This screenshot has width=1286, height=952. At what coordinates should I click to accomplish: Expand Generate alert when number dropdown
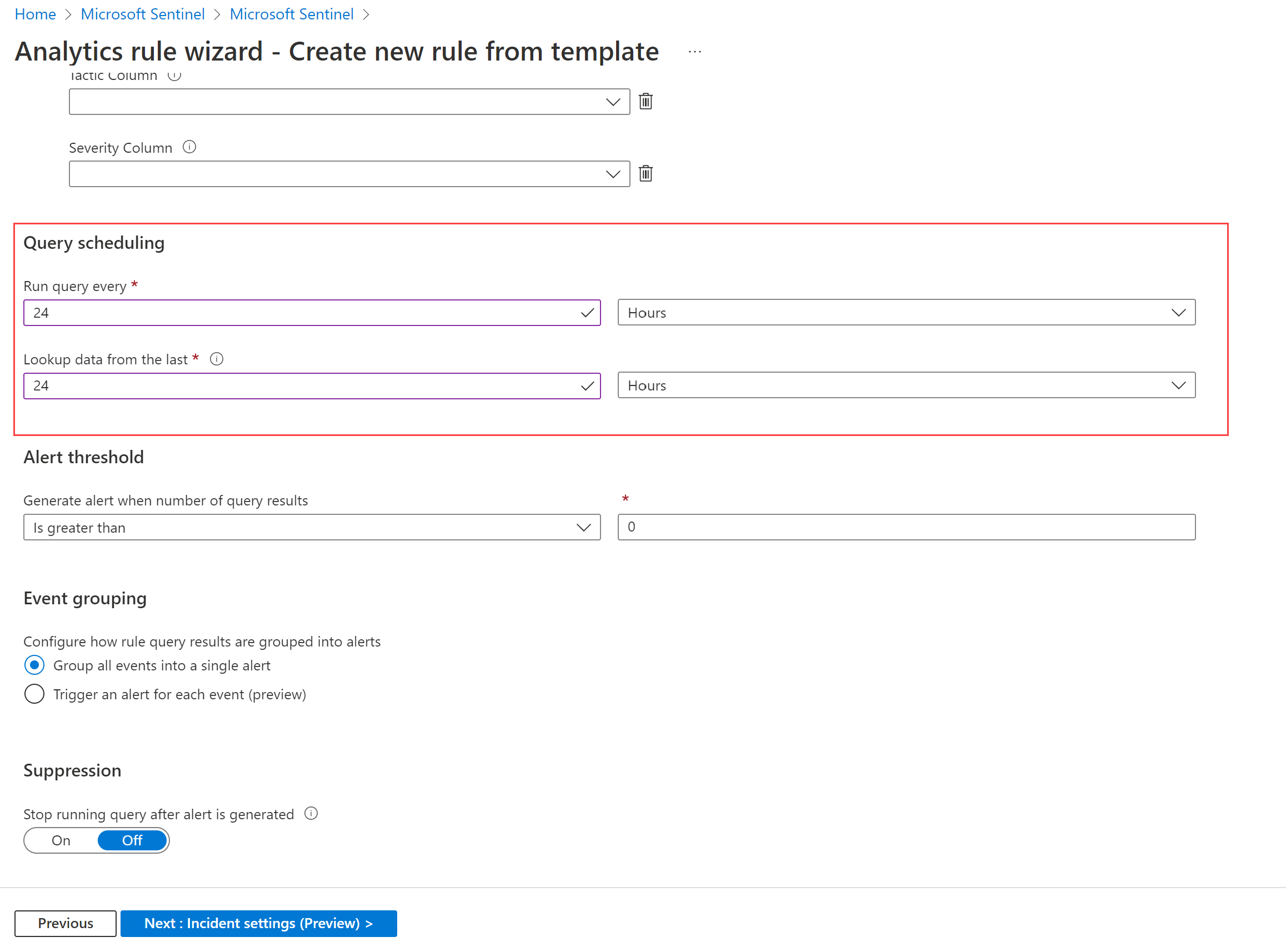click(x=583, y=527)
